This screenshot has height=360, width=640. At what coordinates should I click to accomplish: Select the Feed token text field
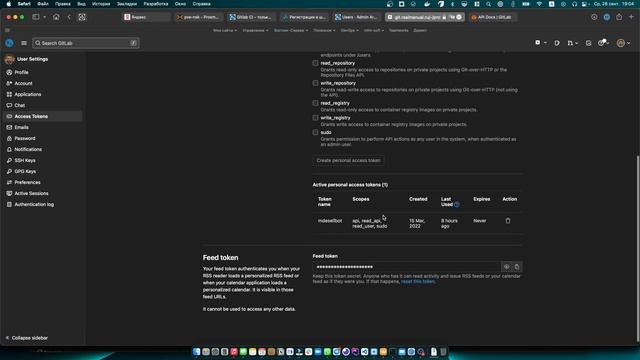(407, 267)
